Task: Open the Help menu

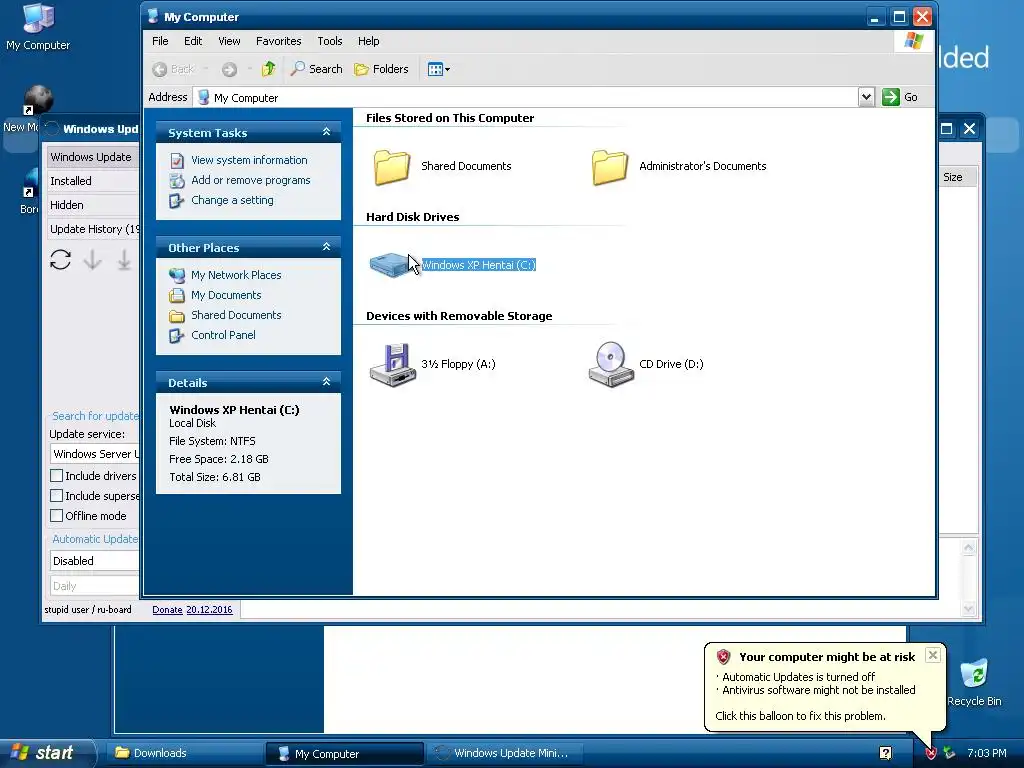Action: [x=368, y=41]
